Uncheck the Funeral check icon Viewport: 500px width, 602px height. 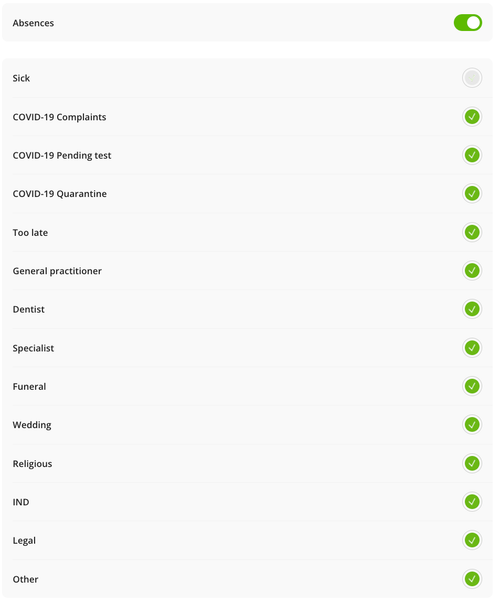472,386
